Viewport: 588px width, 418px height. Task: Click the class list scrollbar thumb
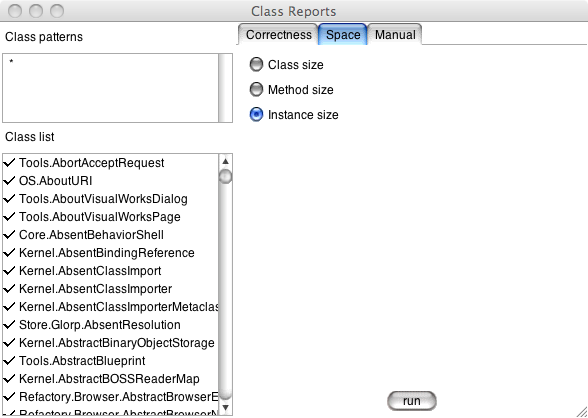[x=225, y=177]
